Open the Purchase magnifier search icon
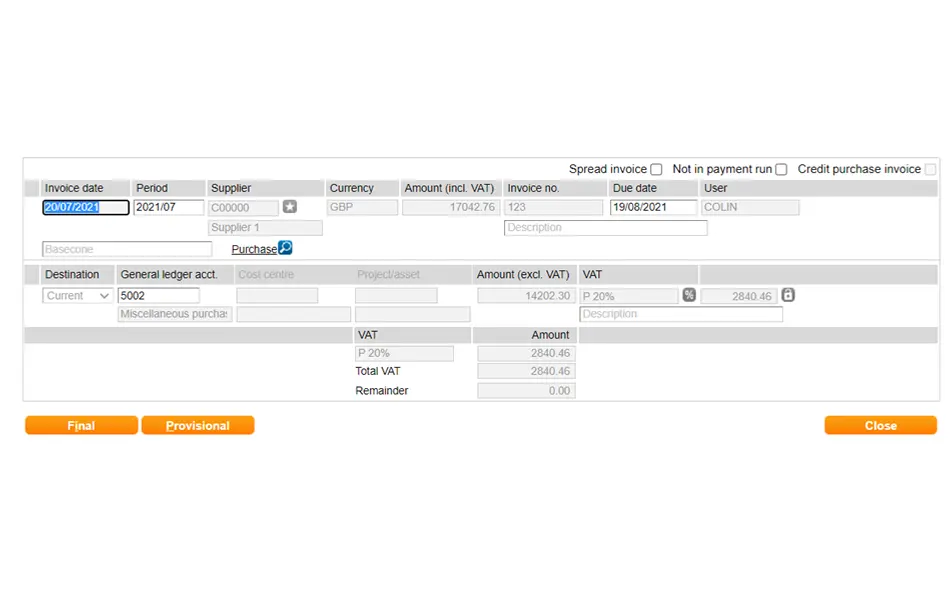Image resolution: width=952 pixels, height=592 pixels. coord(285,248)
